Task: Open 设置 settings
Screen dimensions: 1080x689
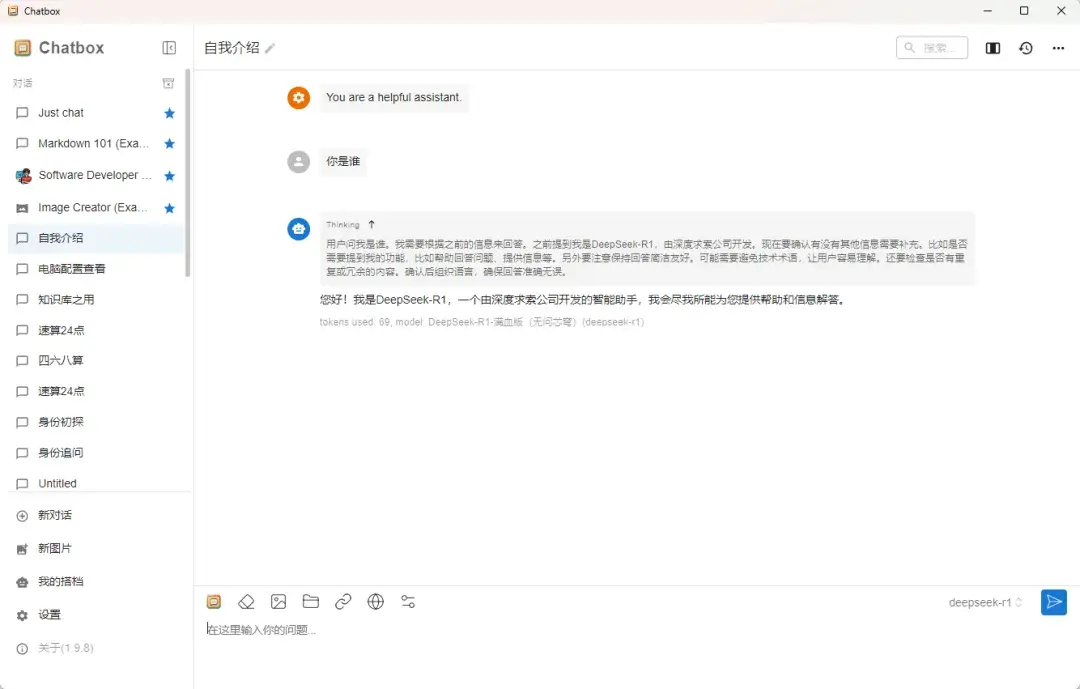Action: click(96, 615)
